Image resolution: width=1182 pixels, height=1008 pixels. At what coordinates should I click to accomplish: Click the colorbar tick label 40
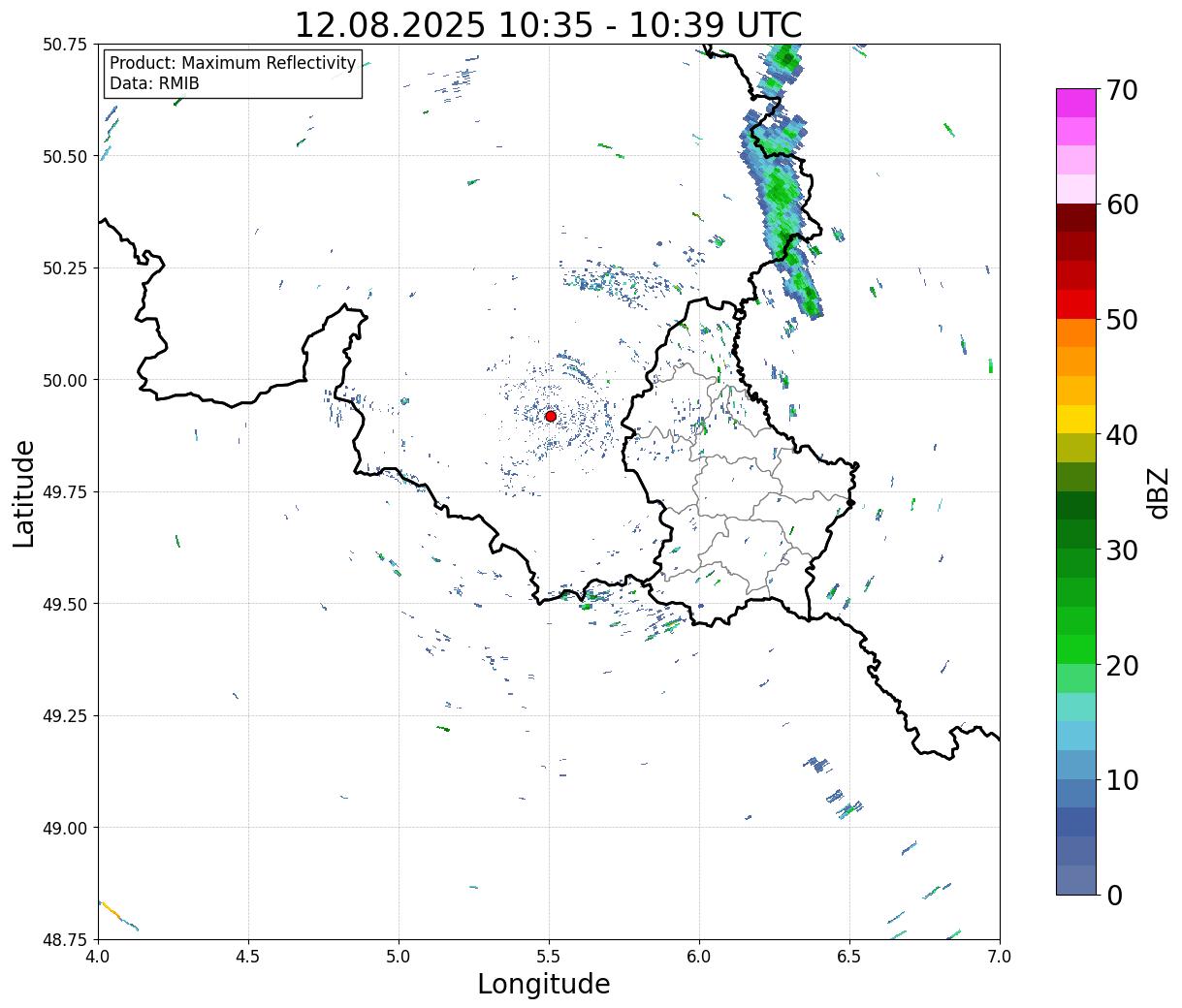[1122, 435]
